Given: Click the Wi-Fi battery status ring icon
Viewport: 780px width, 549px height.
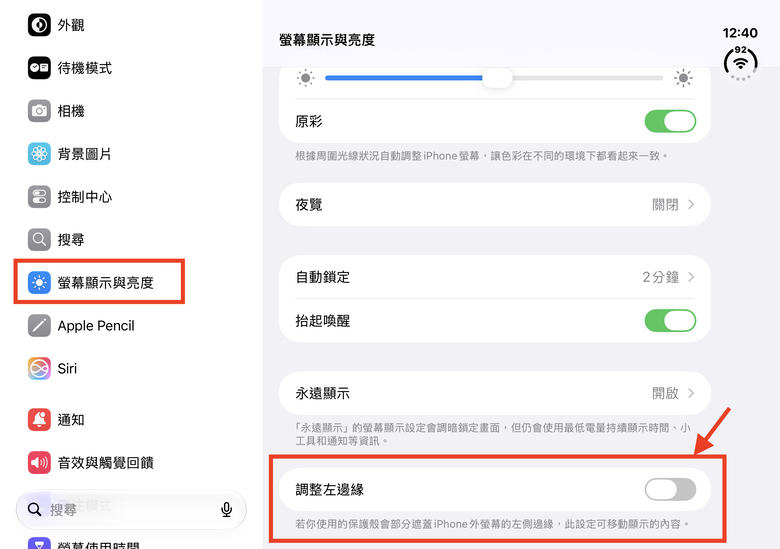Looking at the screenshot, I should point(740,63).
